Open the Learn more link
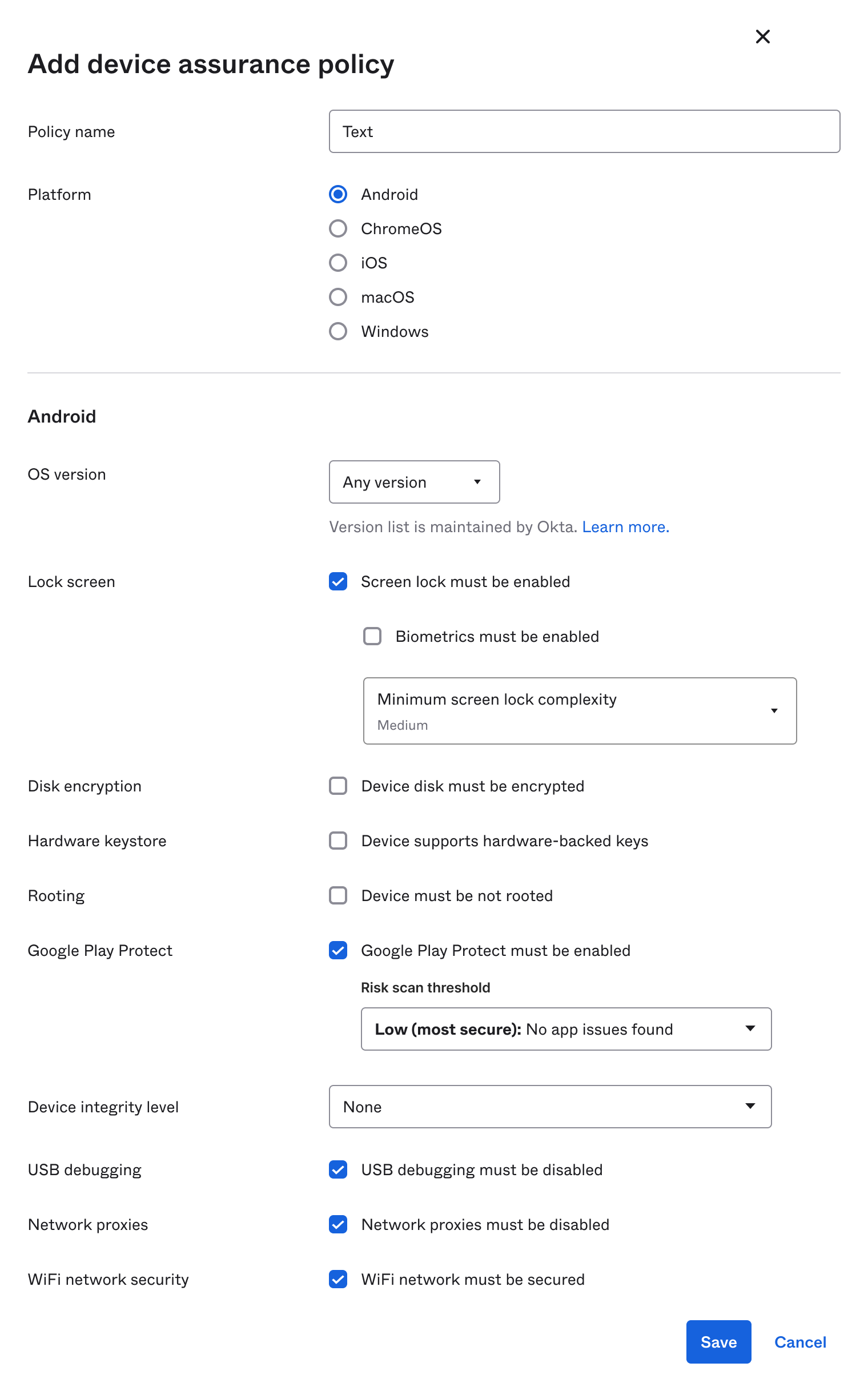868x1391 pixels. click(x=625, y=527)
